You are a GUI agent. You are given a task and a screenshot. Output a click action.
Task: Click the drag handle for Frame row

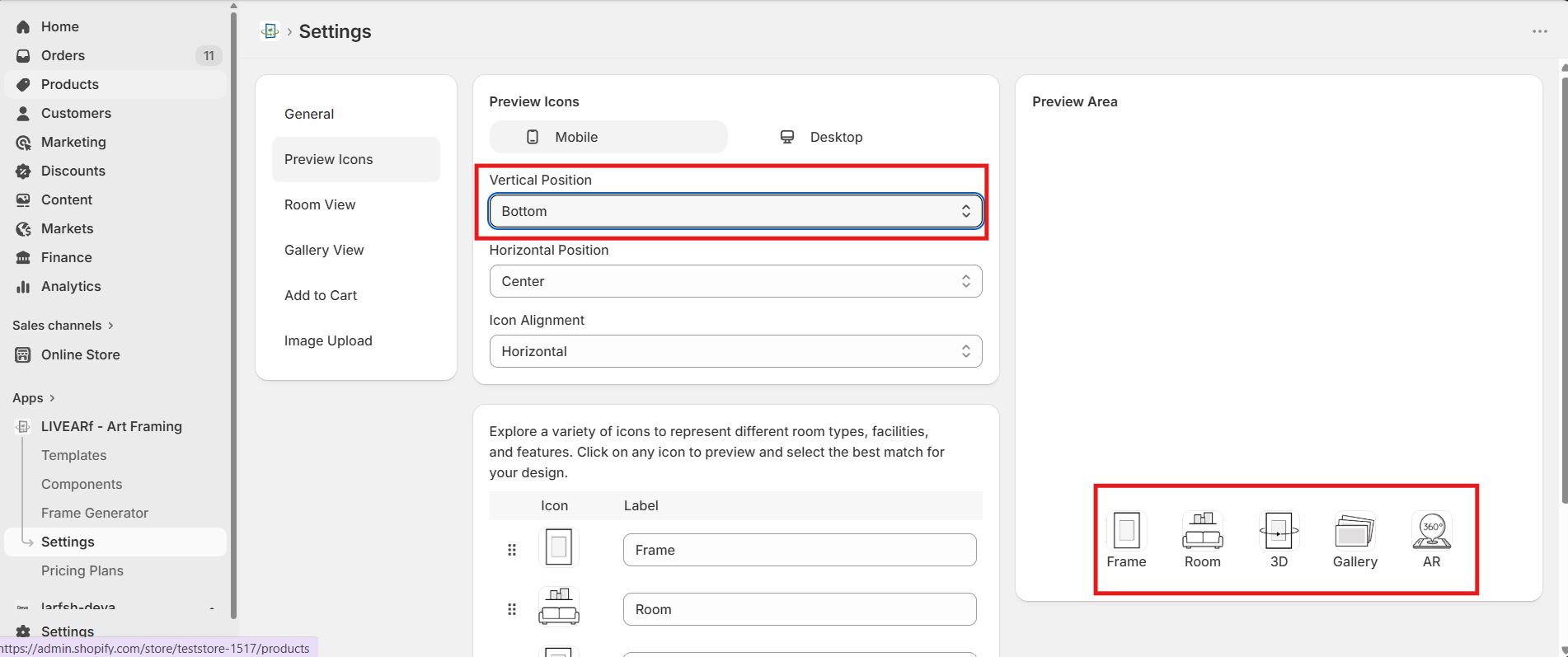(512, 550)
